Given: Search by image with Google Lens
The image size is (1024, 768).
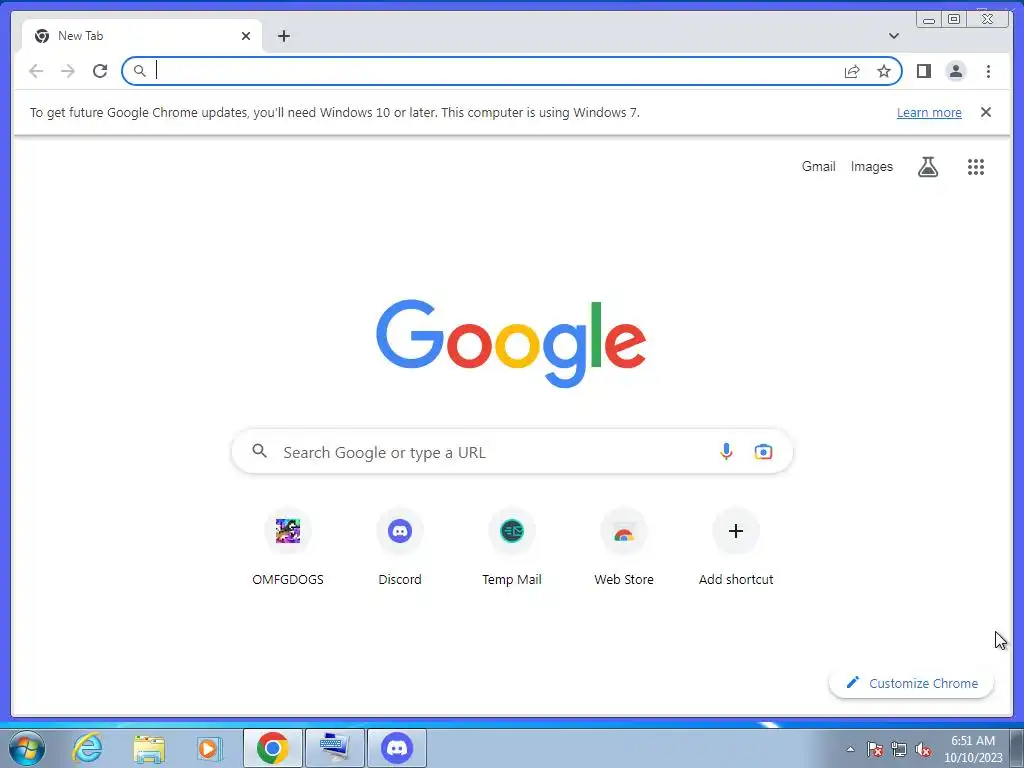Looking at the screenshot, I should (x=763, y=451).
